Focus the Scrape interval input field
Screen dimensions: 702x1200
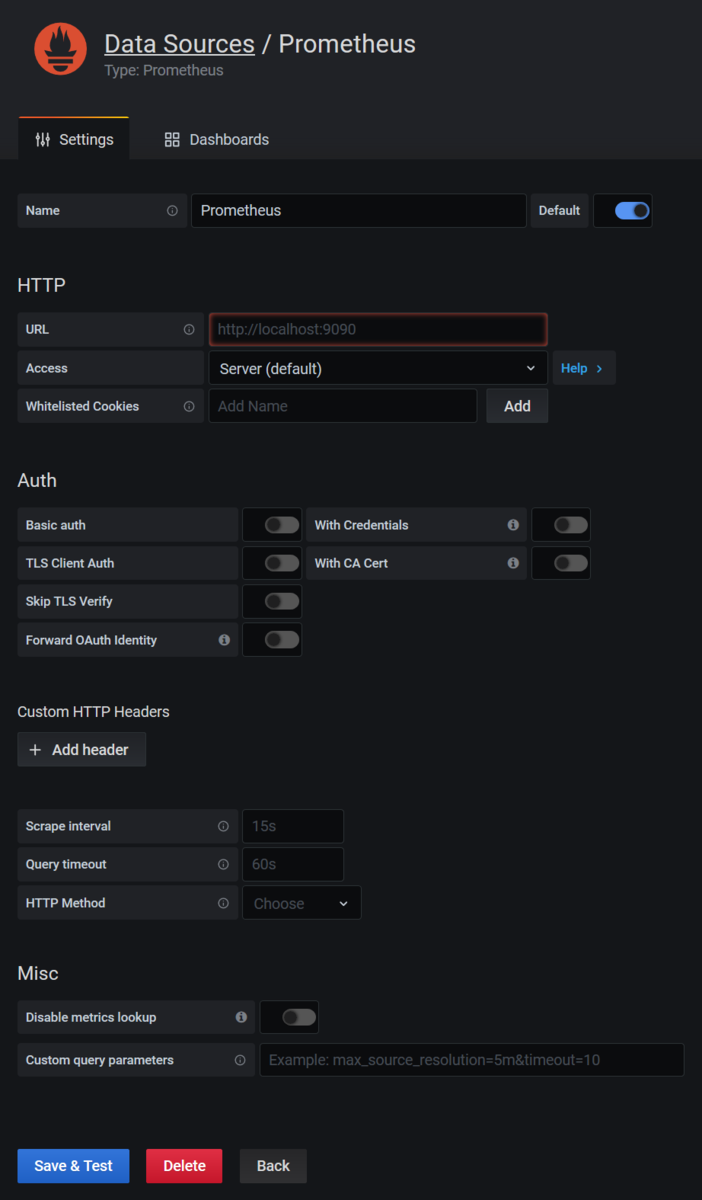pos(293,826)
